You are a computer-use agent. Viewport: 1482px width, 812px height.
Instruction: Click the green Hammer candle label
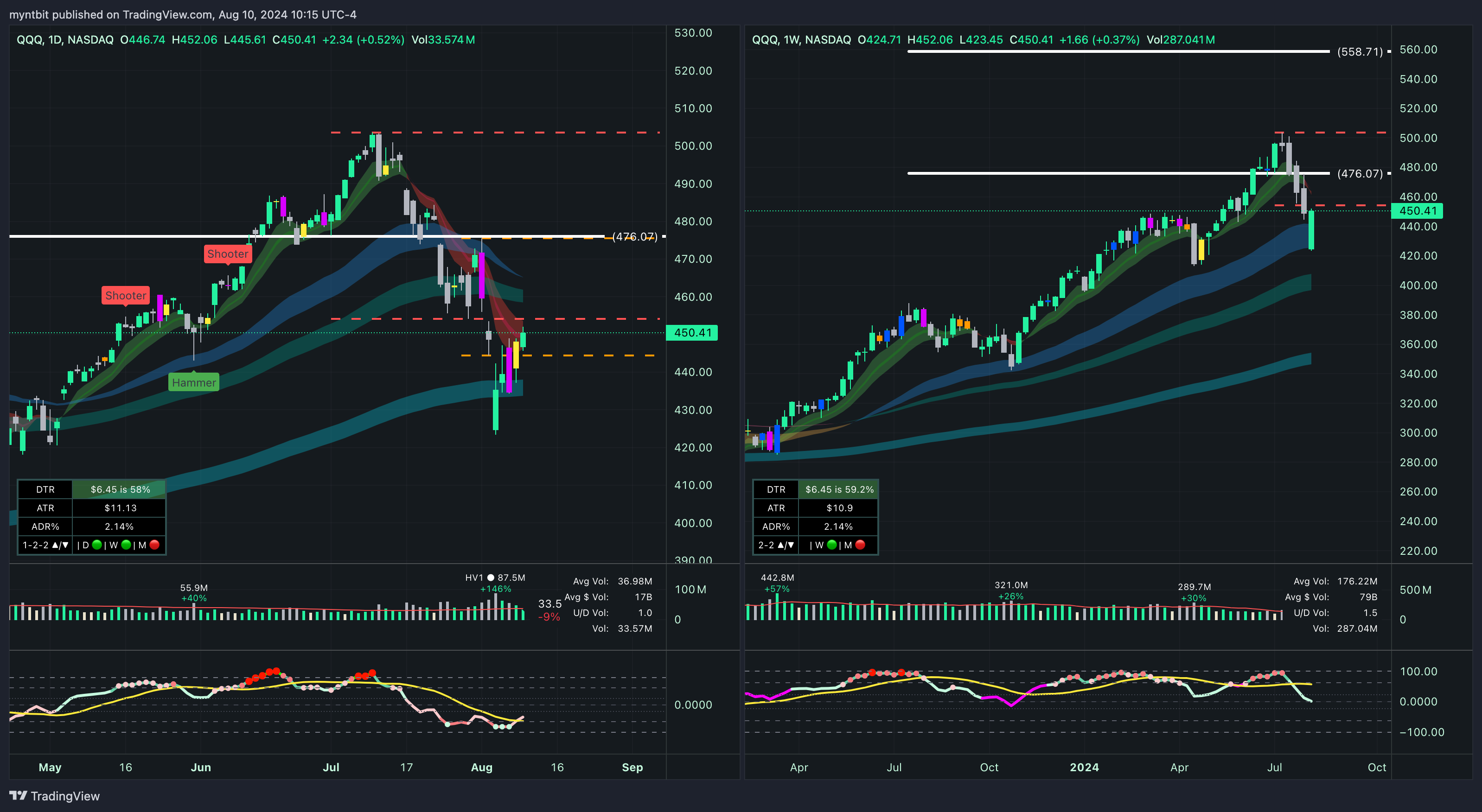[194, 382]
